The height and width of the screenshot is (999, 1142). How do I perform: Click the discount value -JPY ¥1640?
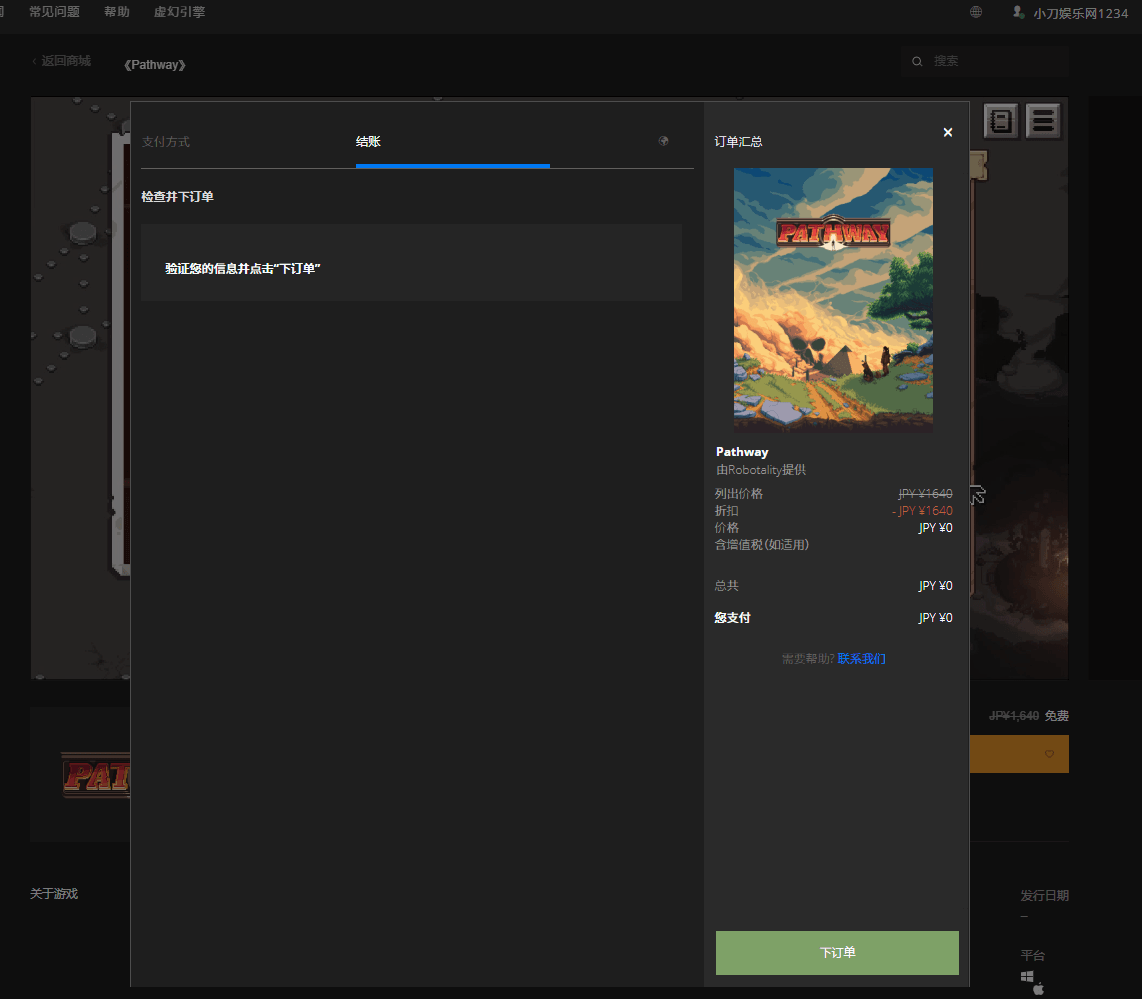[x=922, y=510]
